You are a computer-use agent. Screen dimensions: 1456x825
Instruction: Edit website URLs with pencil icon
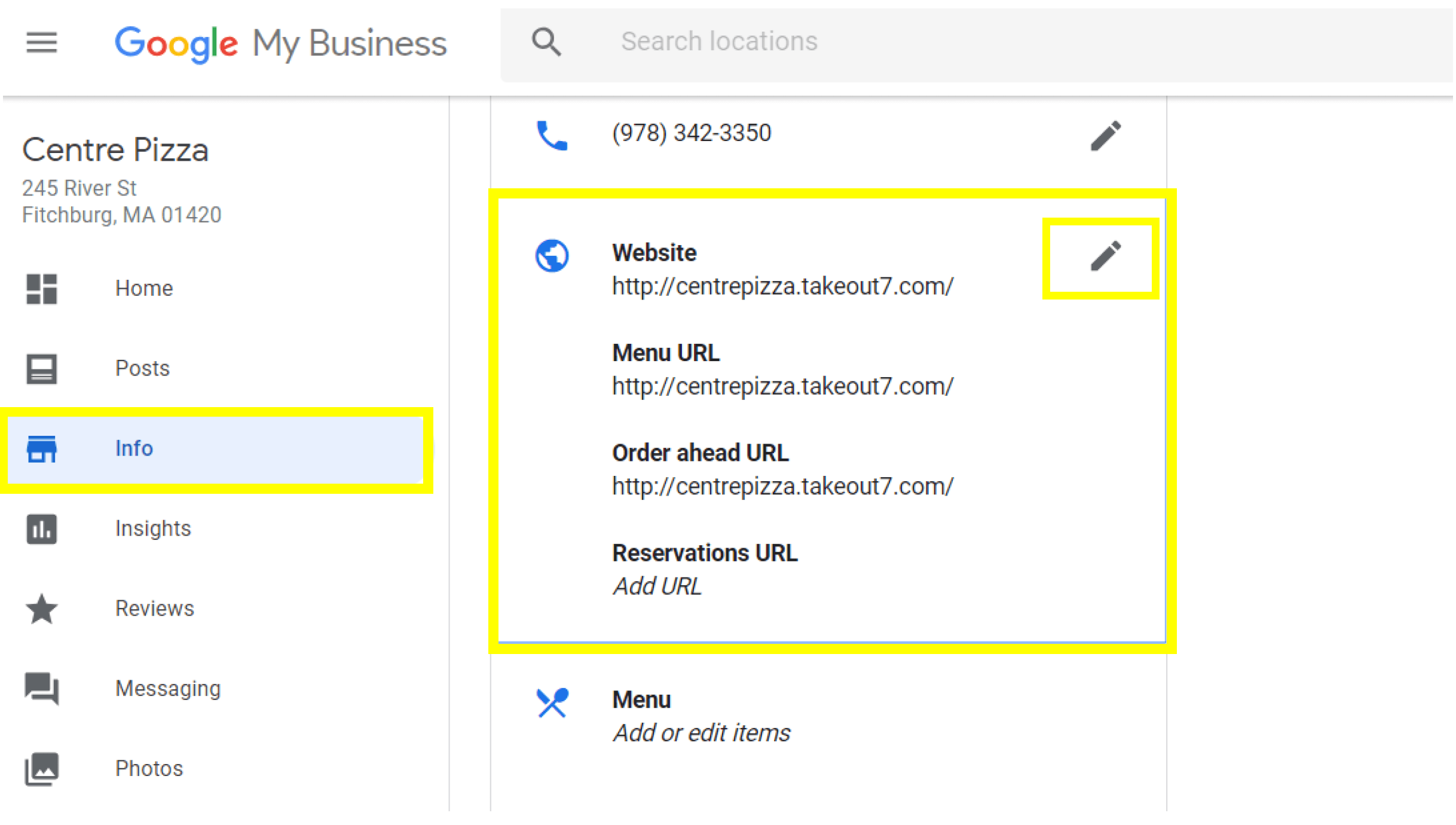click(x=1106, y=256)
